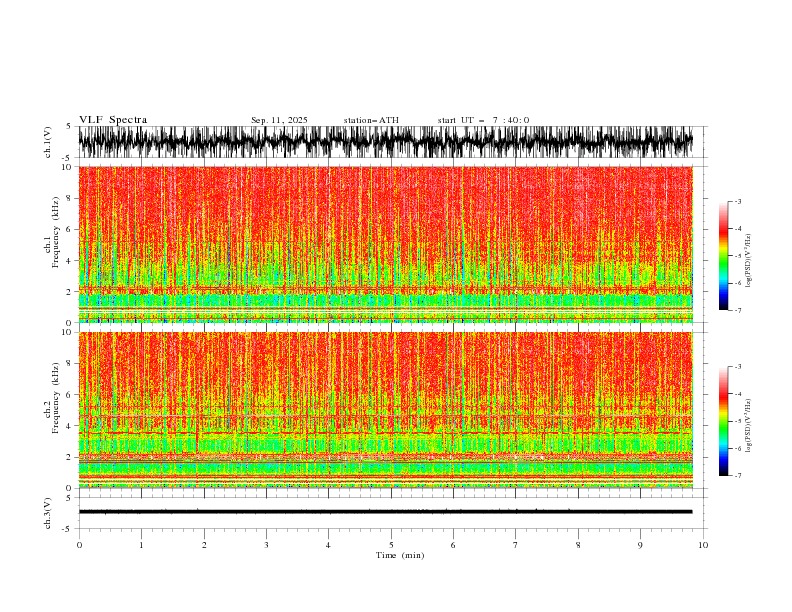Click the time axis tick label '10'
Screen dimensions: 792x612
pyautogui.click(x=703, y=545)
